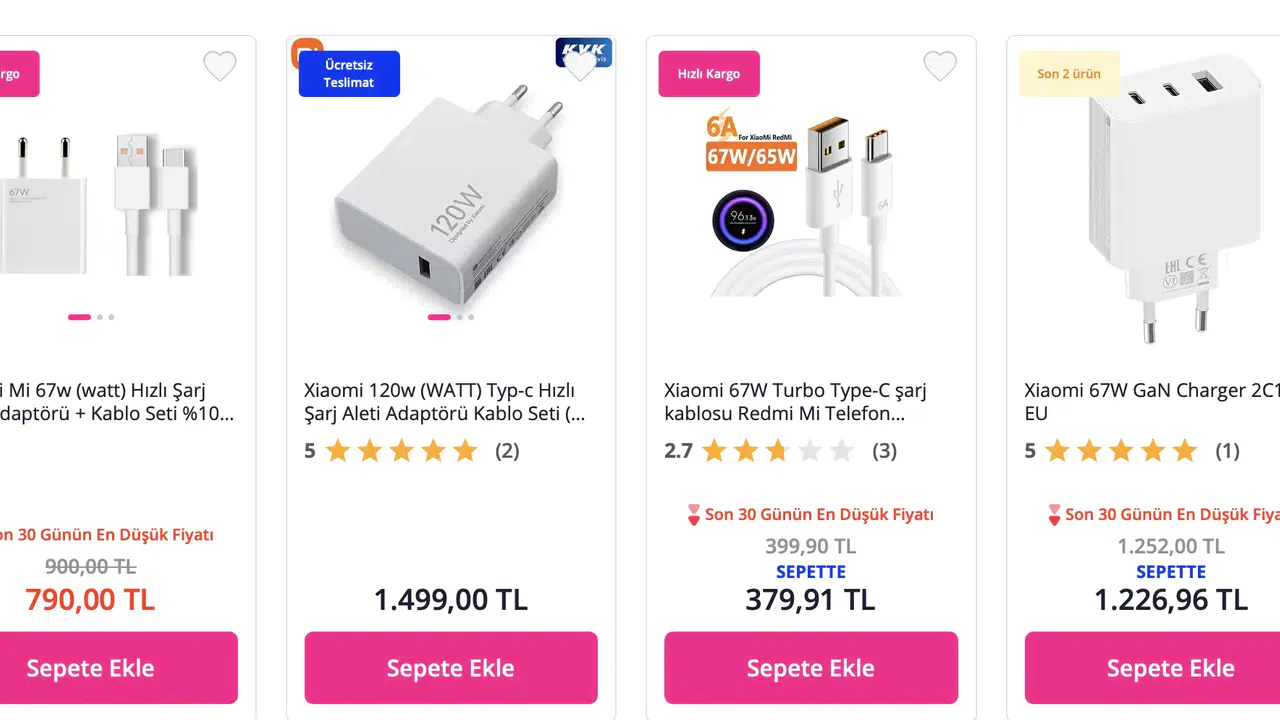
Task: Click the Son 2 ürün badge
Action: coord(1069,74)
